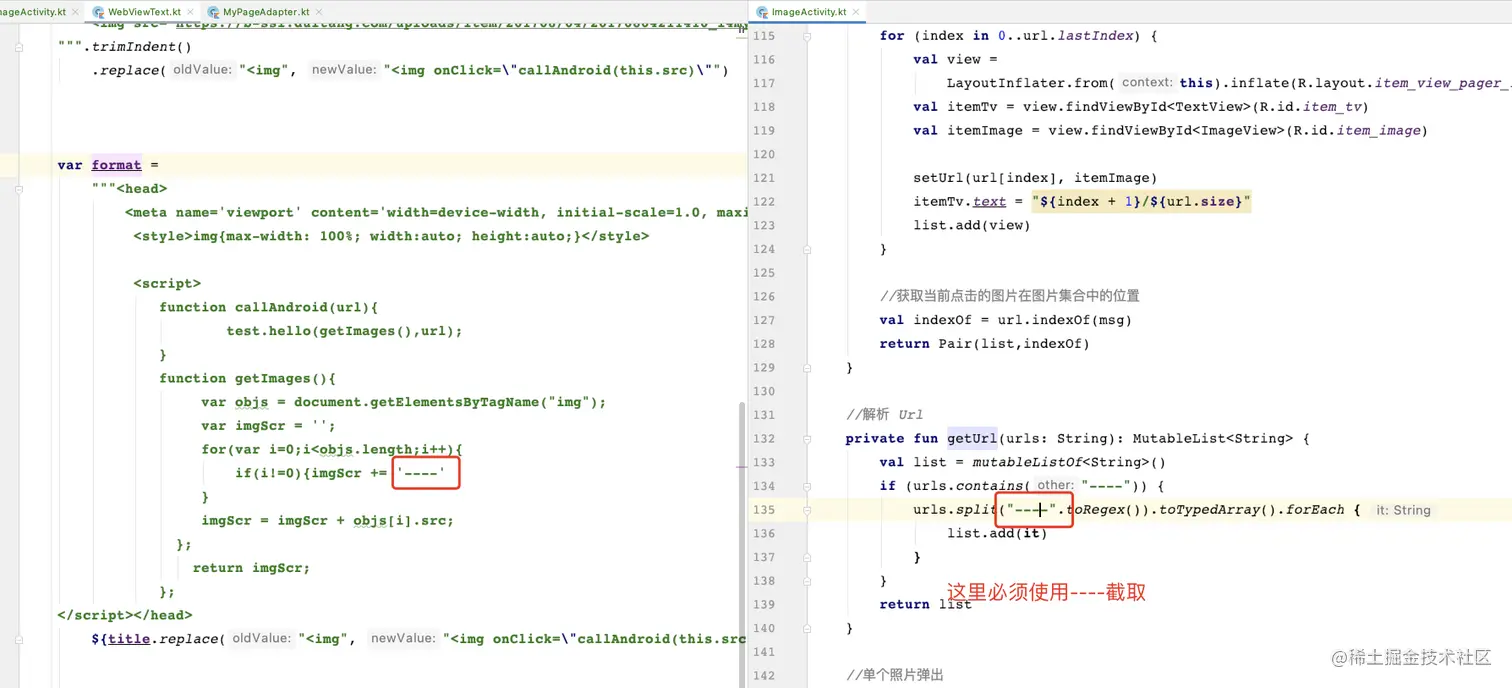
Task: Click the fold end marker at line 124
Action: [x=807, y=249]
